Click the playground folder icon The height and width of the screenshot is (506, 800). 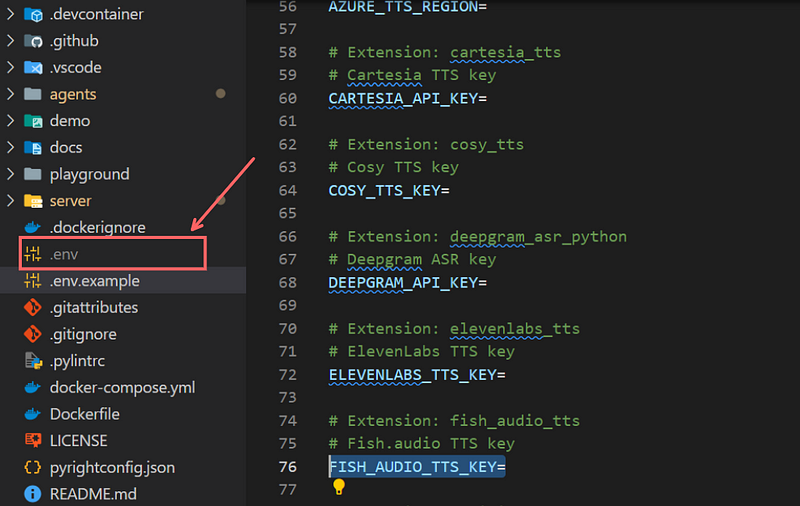pyautogui.click(x=33, y=174)
